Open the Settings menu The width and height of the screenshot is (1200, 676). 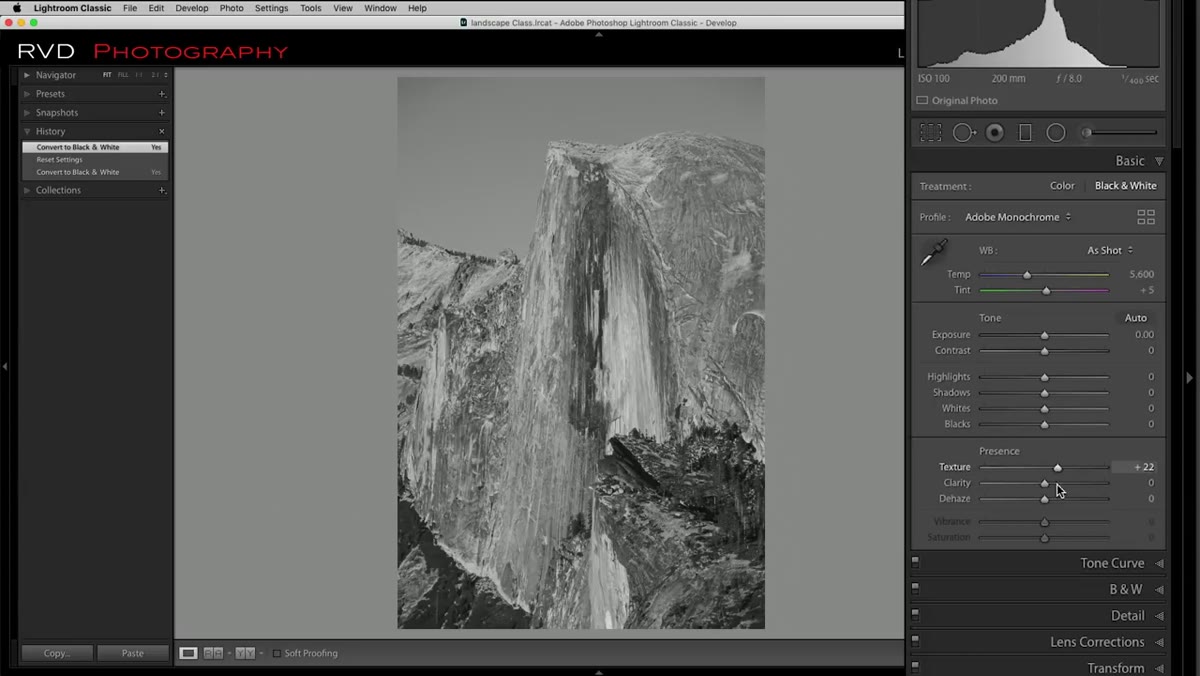(271, 8)
